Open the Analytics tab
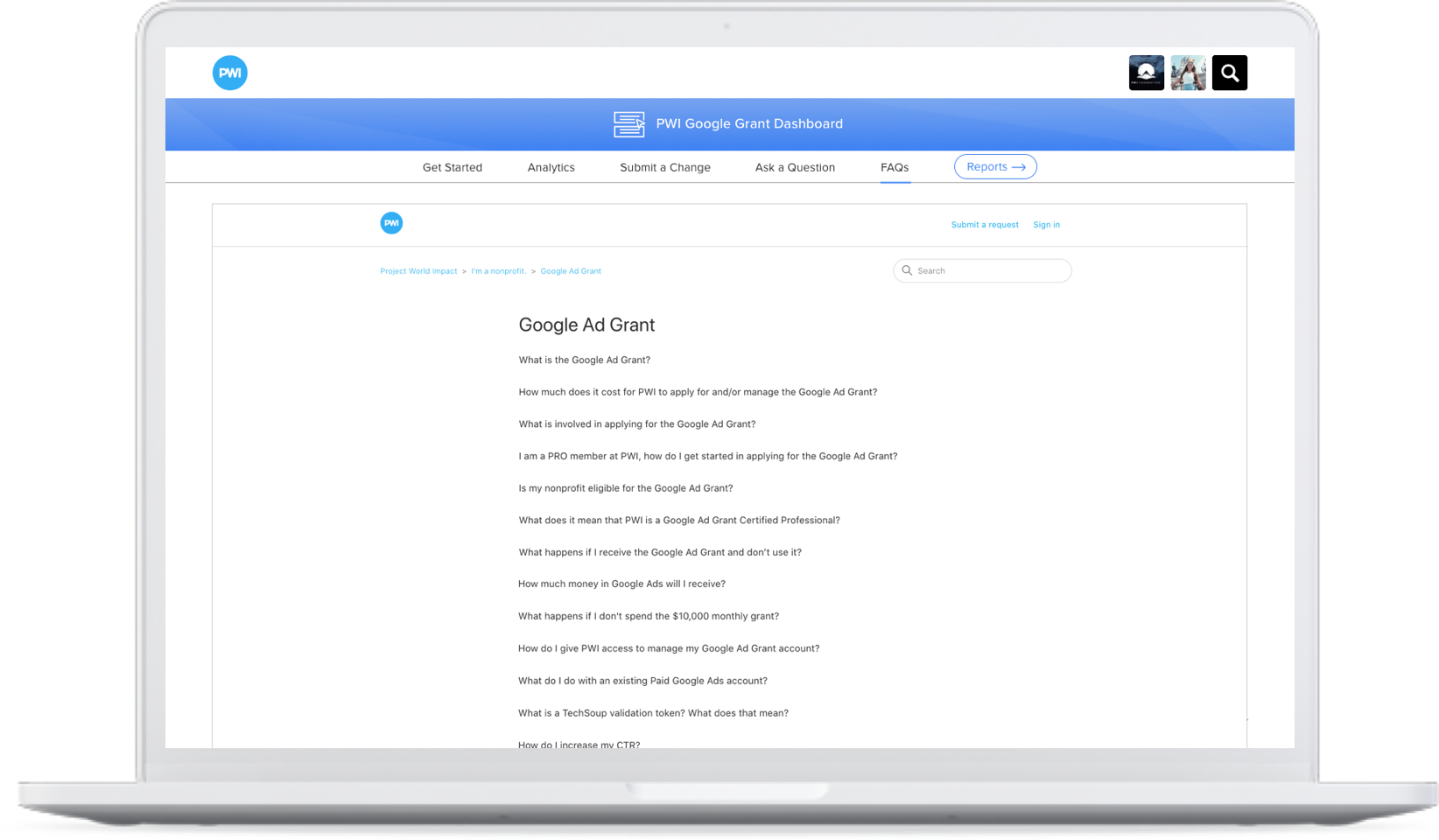The height and width of the screenshot is (840, 1439). tap(551, 167)
